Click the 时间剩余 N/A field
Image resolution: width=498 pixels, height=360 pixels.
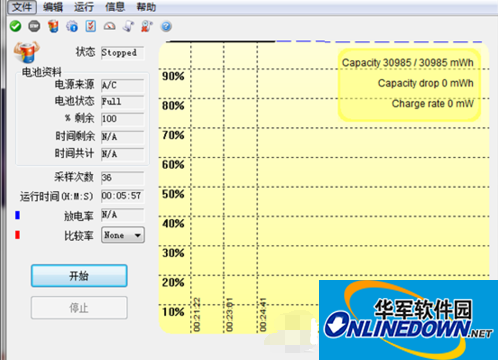pos(123,137)
